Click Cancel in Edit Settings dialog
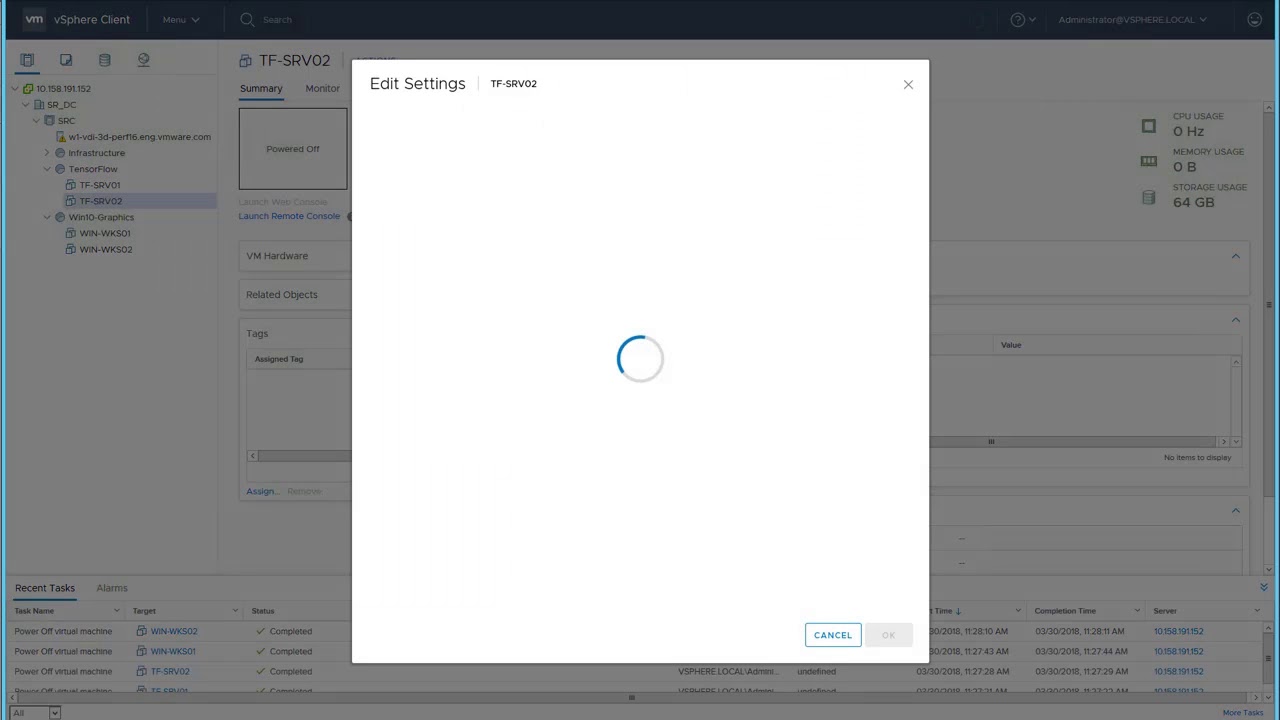 [x=833, y=635]
